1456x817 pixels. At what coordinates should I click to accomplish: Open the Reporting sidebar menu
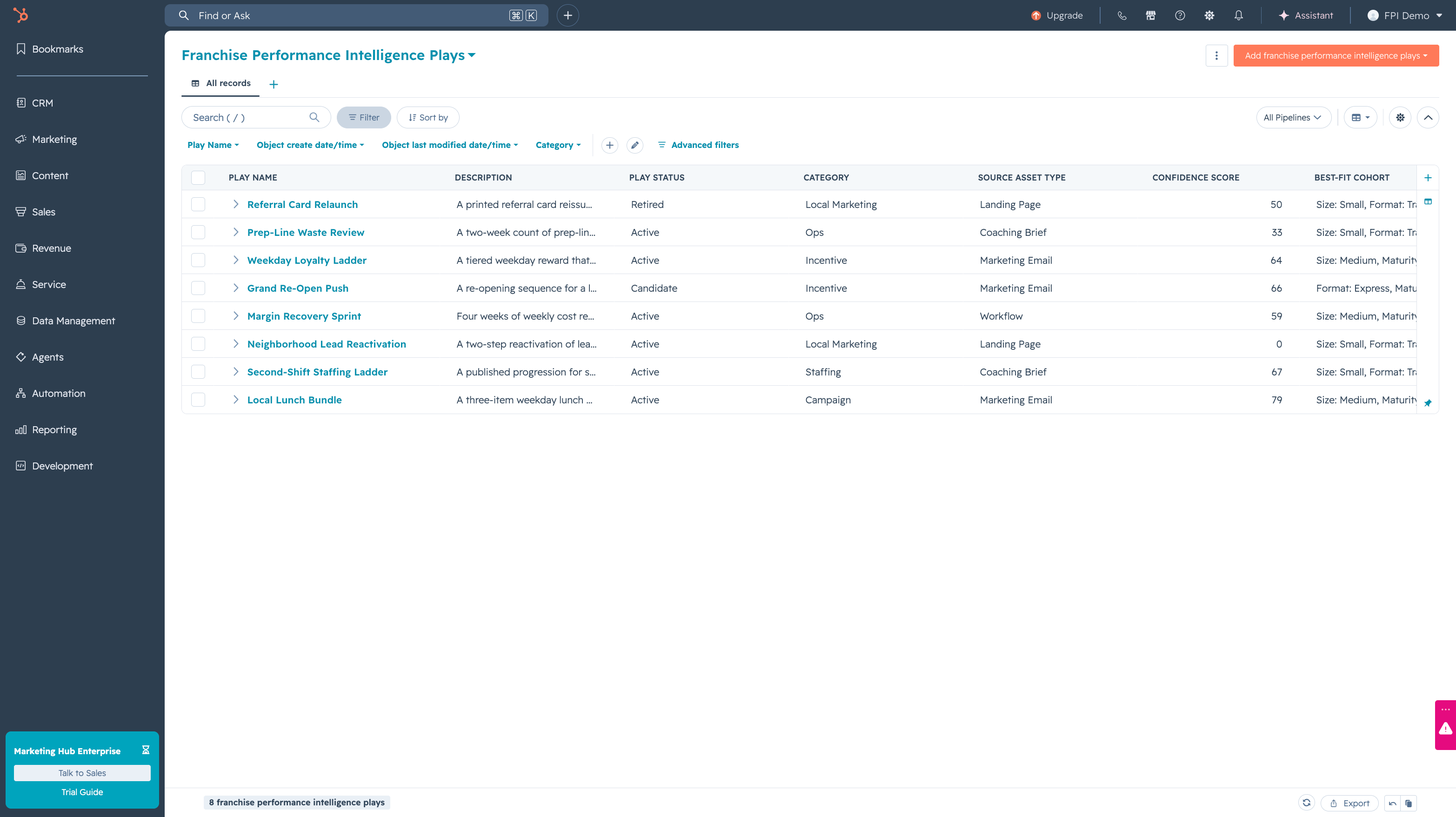pos(82,430)
